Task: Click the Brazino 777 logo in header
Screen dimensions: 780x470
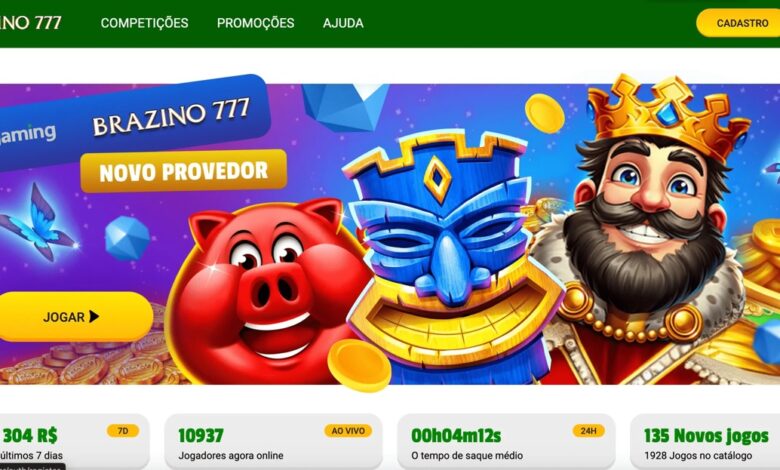Action: click(30, 22)
